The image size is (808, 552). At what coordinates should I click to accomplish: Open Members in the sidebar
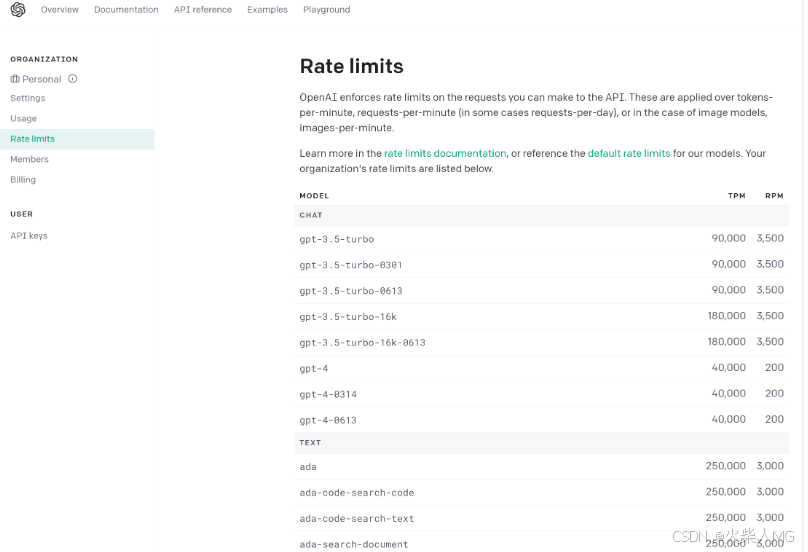click(x=29, y=159)
